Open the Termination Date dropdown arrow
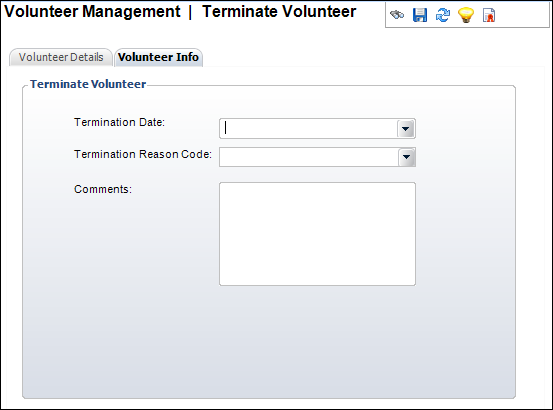This screenshot has width=553, height=410. tap(406, 129)
